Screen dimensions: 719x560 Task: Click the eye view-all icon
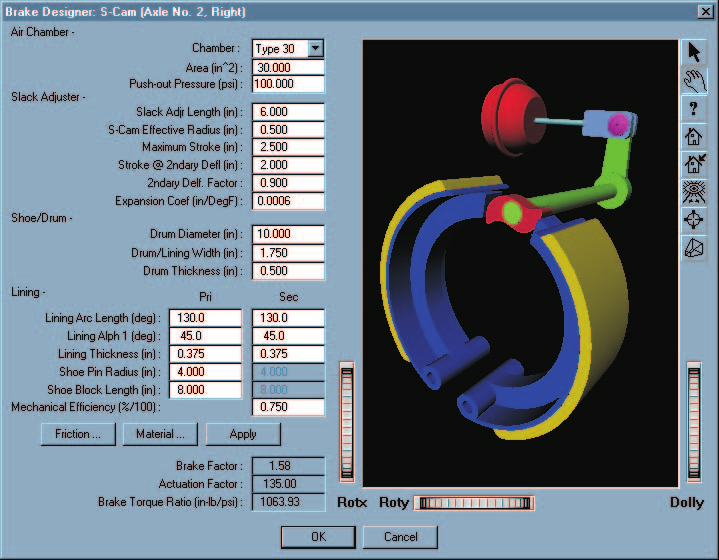point(694,192)
